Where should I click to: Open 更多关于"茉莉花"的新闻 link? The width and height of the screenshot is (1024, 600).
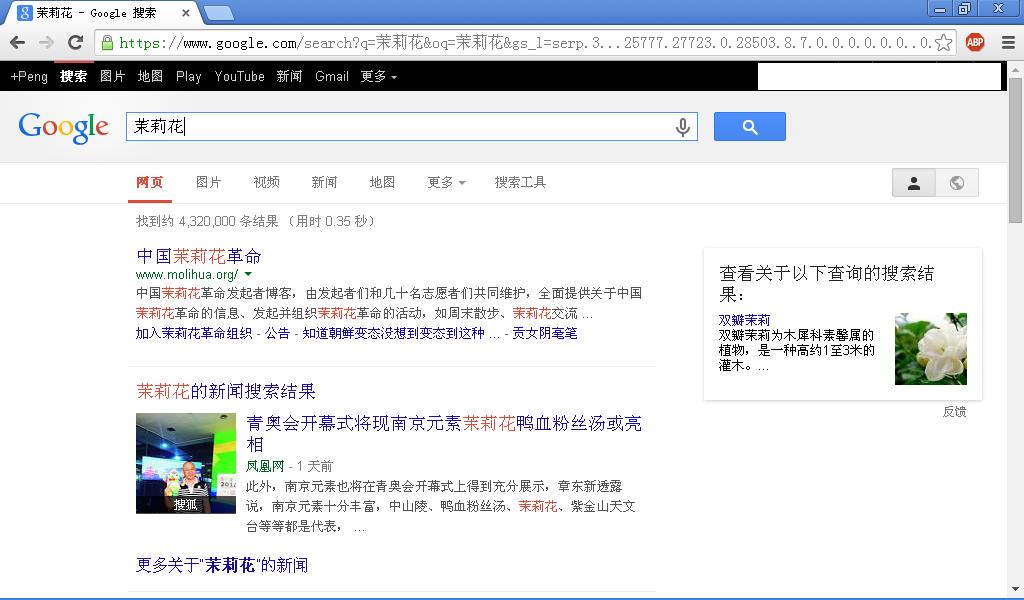tap(222, 565)
